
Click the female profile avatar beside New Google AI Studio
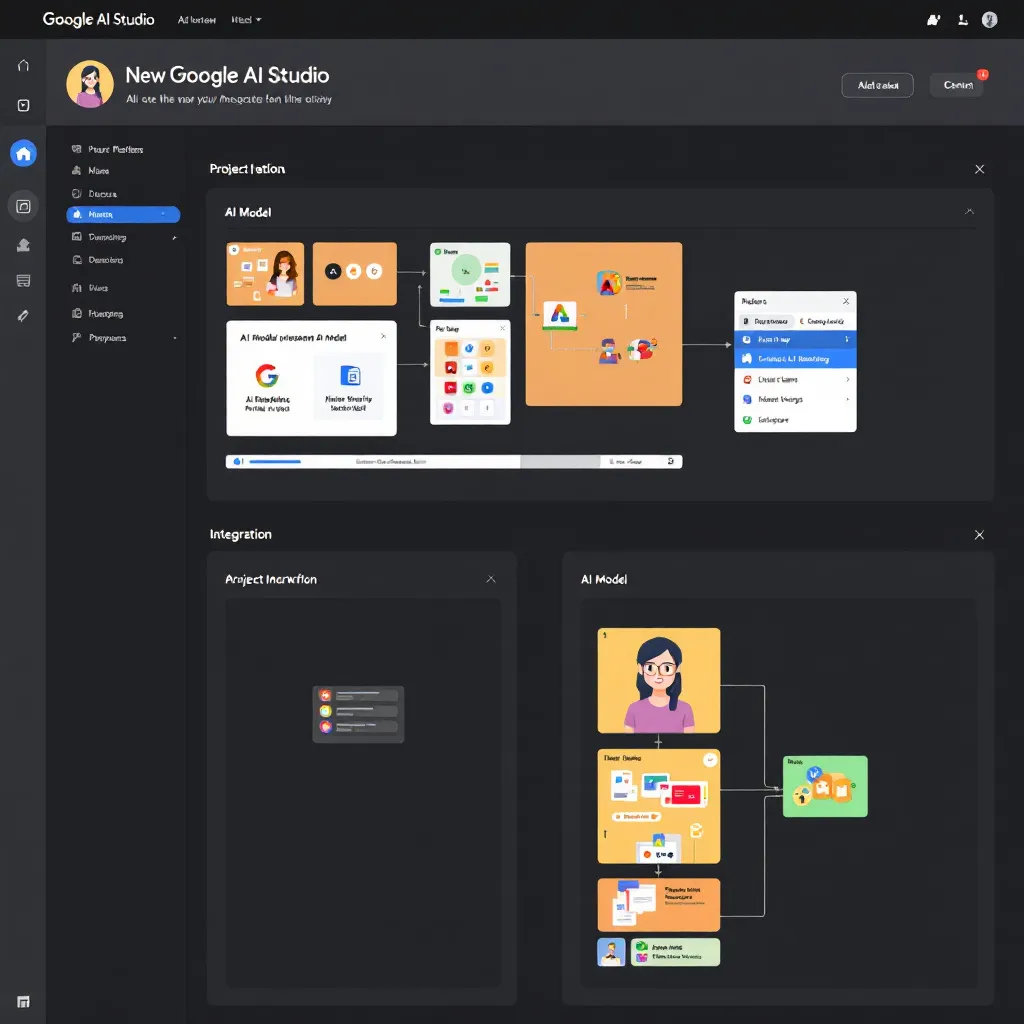coord(90,84)
